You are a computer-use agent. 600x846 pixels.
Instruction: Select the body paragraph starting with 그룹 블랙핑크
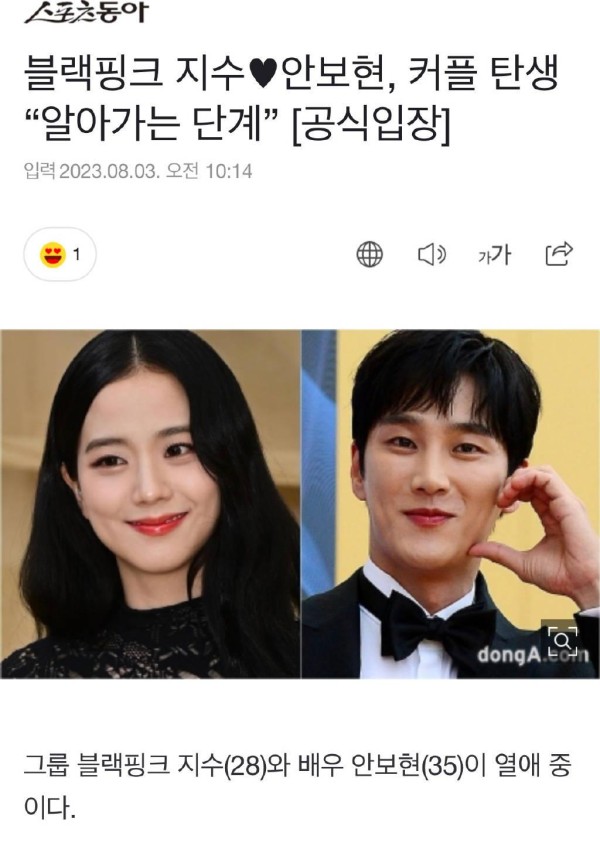[x=297, y=787]
